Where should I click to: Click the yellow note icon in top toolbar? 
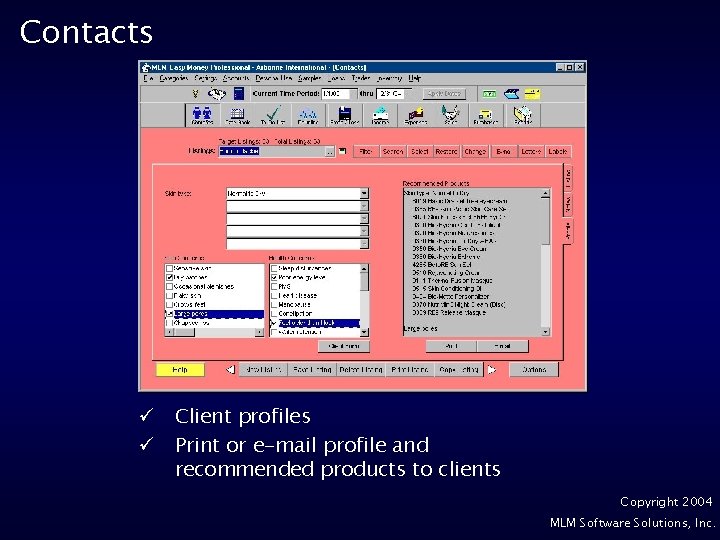[532, 94]
